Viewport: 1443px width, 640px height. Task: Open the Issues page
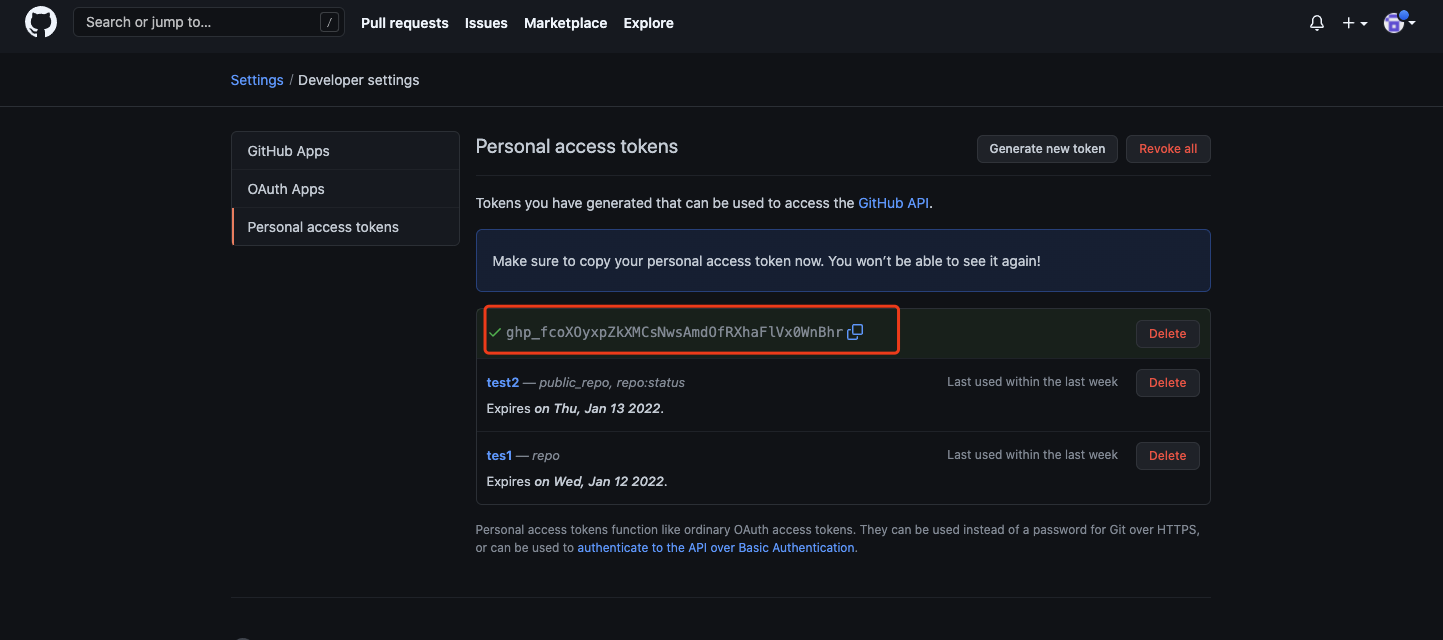[486, 23]
